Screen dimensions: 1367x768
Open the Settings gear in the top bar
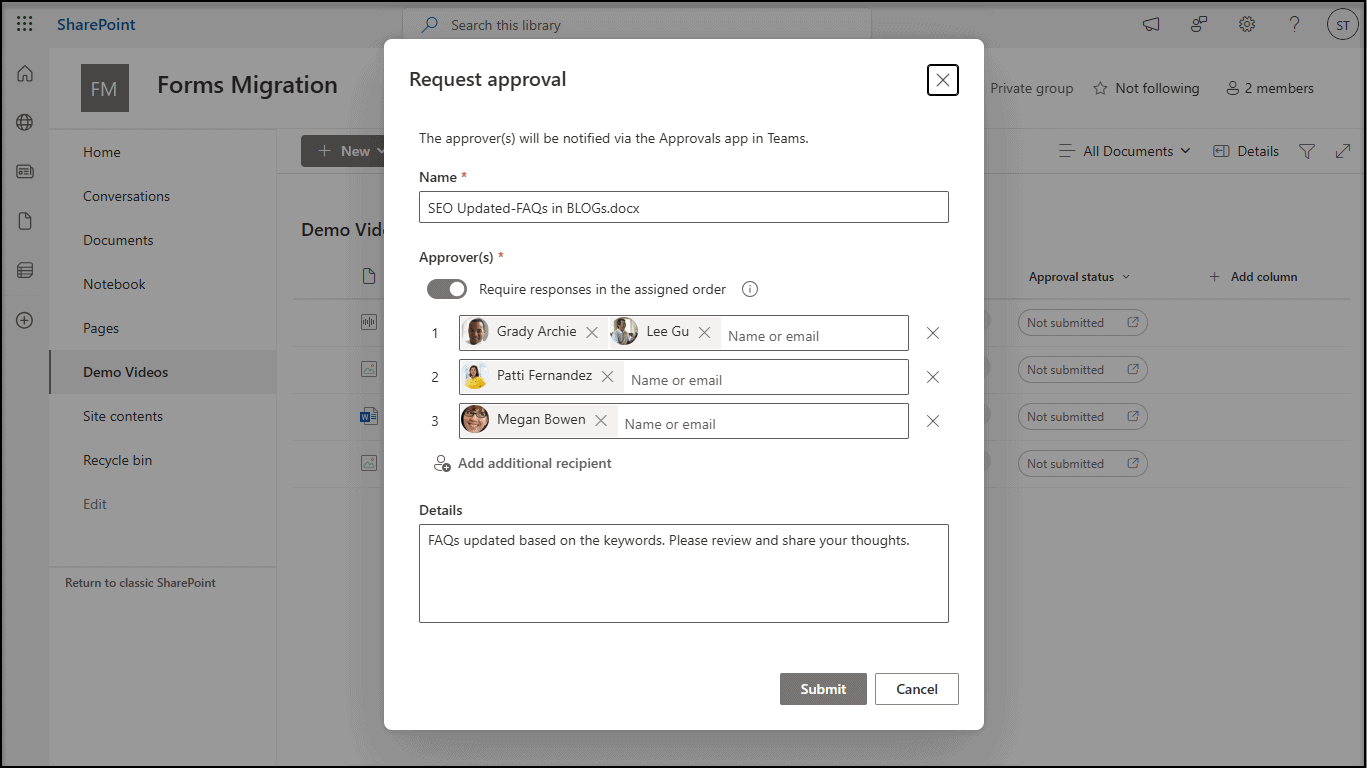click(x=1246, y=24)
